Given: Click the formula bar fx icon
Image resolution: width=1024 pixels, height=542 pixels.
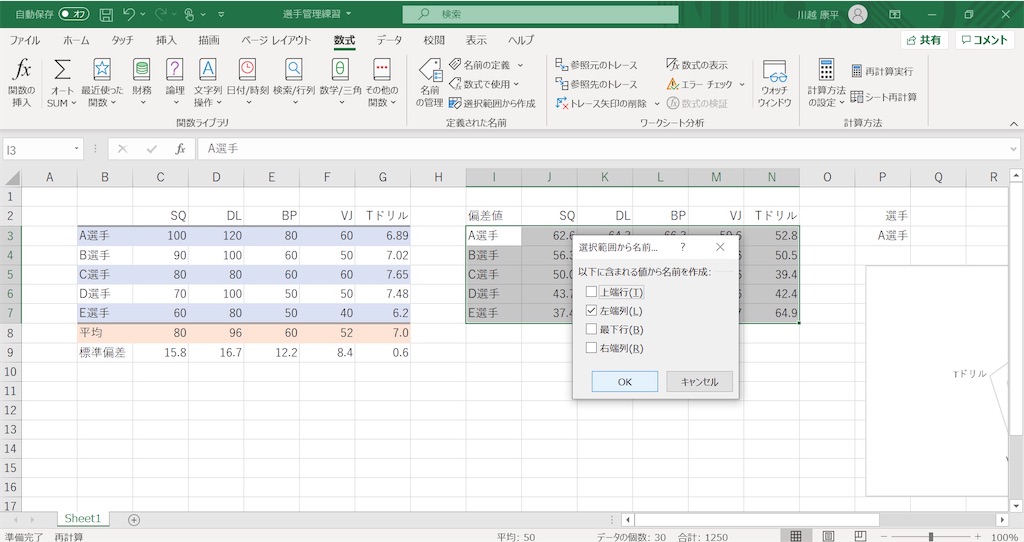Looking at the screenshot, I should (180, 149).
